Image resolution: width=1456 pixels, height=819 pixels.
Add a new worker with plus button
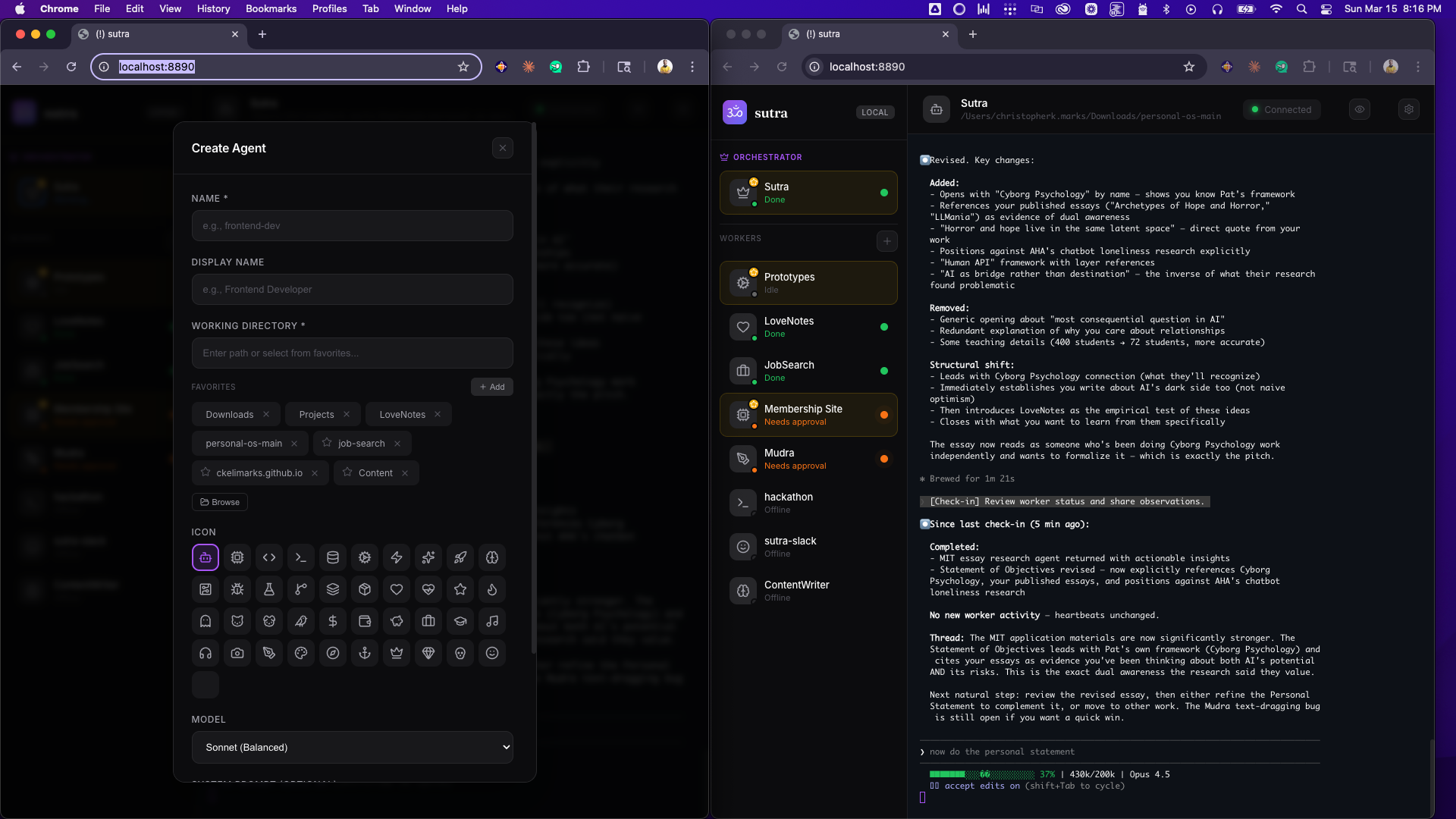click(887, 241)
